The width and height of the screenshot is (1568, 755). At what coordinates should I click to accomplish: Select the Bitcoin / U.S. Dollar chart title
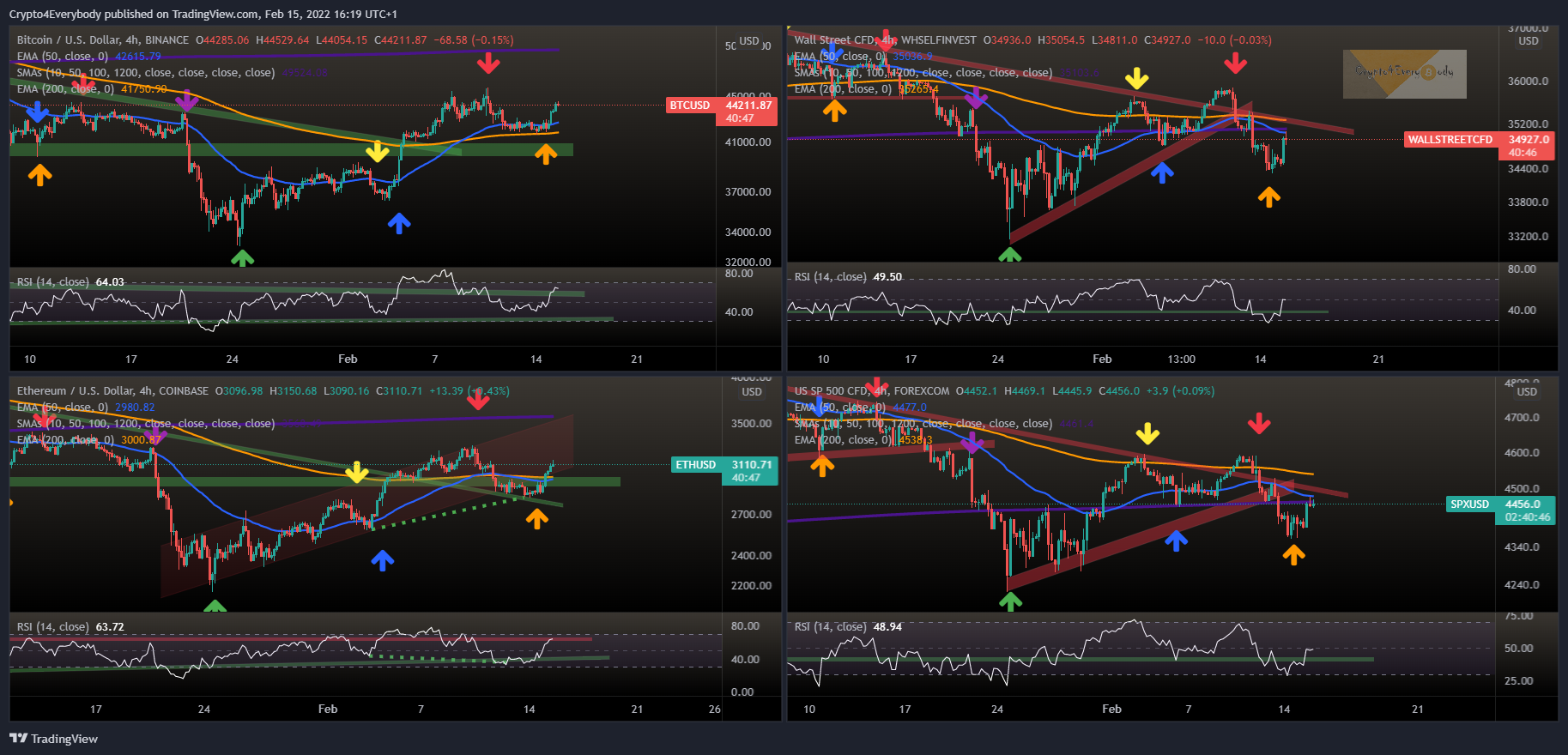103,40
